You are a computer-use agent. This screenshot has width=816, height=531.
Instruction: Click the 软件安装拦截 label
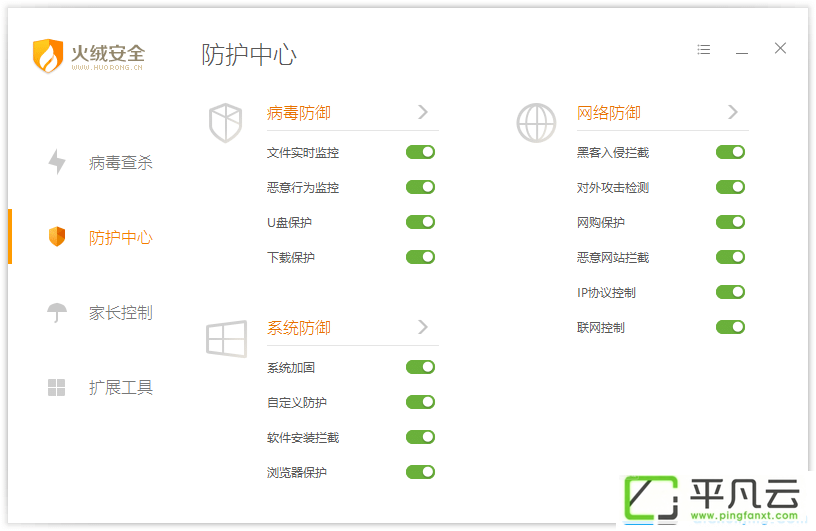tap(303, 437)
